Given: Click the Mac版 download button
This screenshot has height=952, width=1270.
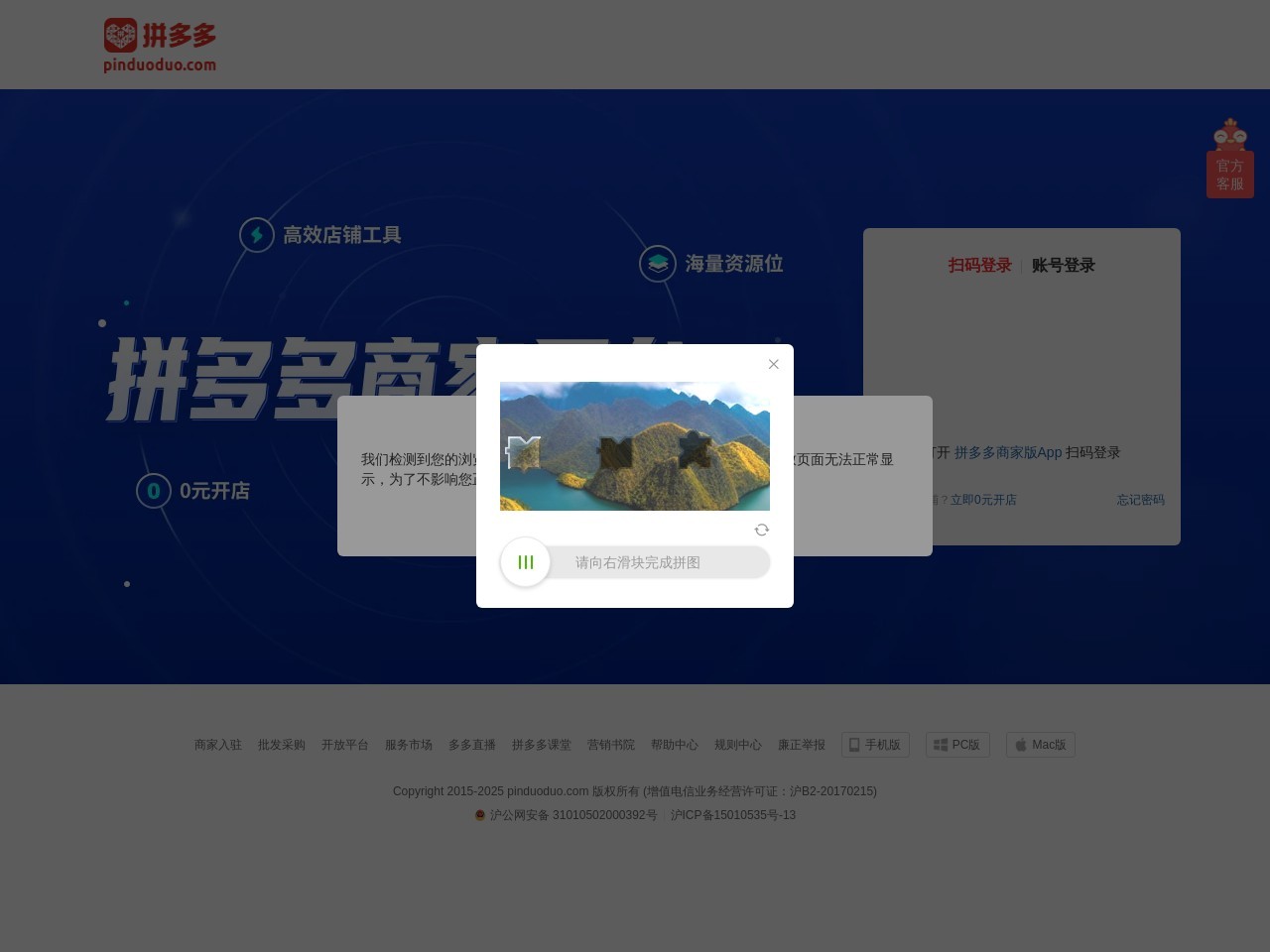Looking at the screenshot, I should coord(1041,745).
